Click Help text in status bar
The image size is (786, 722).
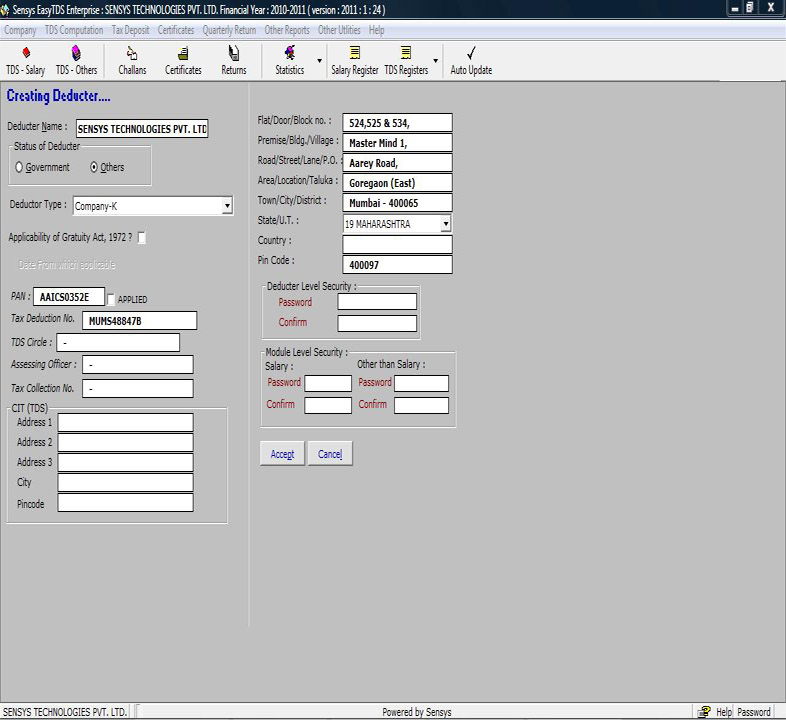[x=723, y=712]
